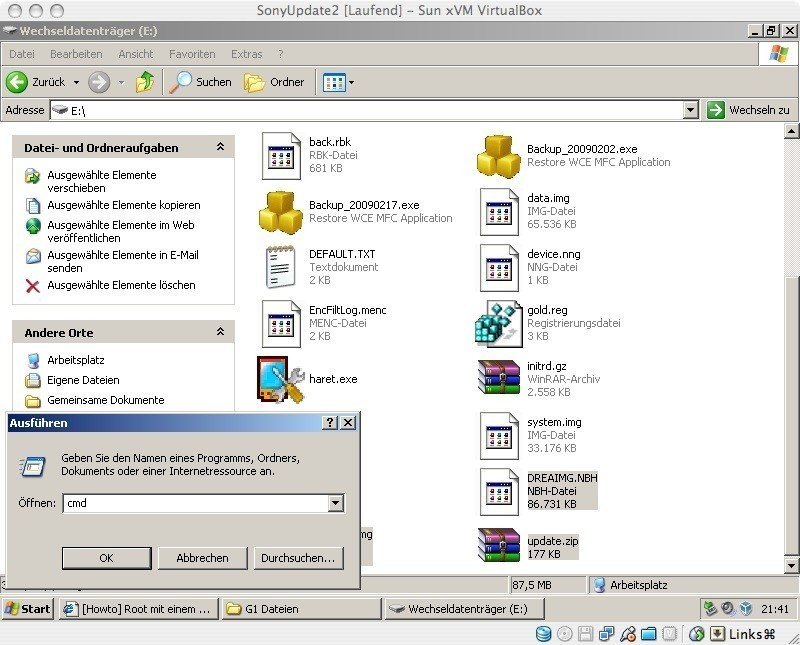Expand the Öffnen combo box dropdown
800x645 pixels.
[x=335, y=503]
